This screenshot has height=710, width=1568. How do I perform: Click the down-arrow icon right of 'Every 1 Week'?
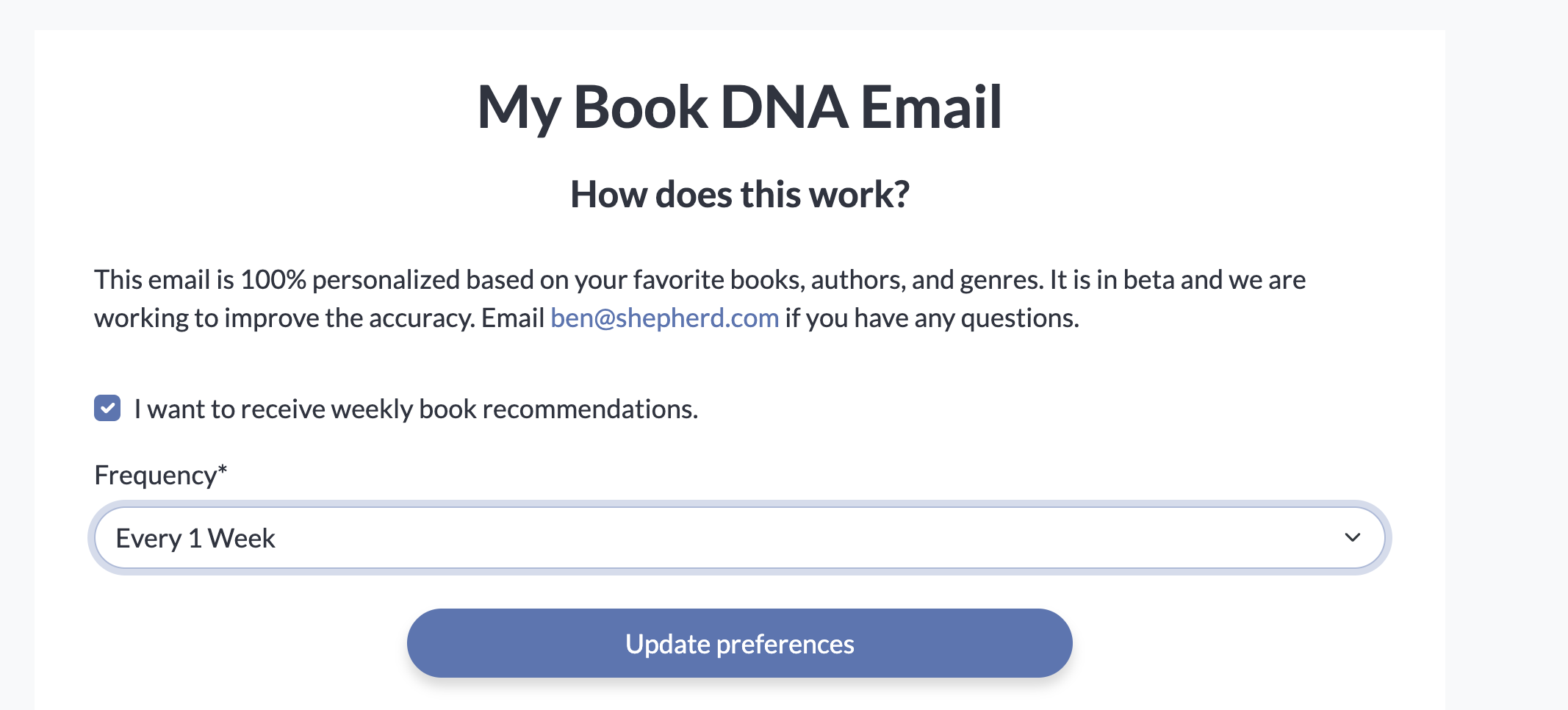pos(1352,538)
